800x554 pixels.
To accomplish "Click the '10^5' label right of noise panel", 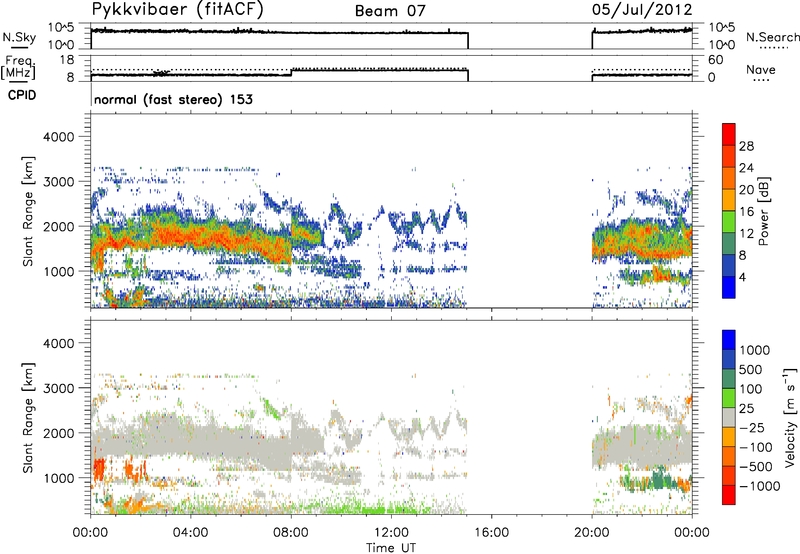I will tap(722, 28).
